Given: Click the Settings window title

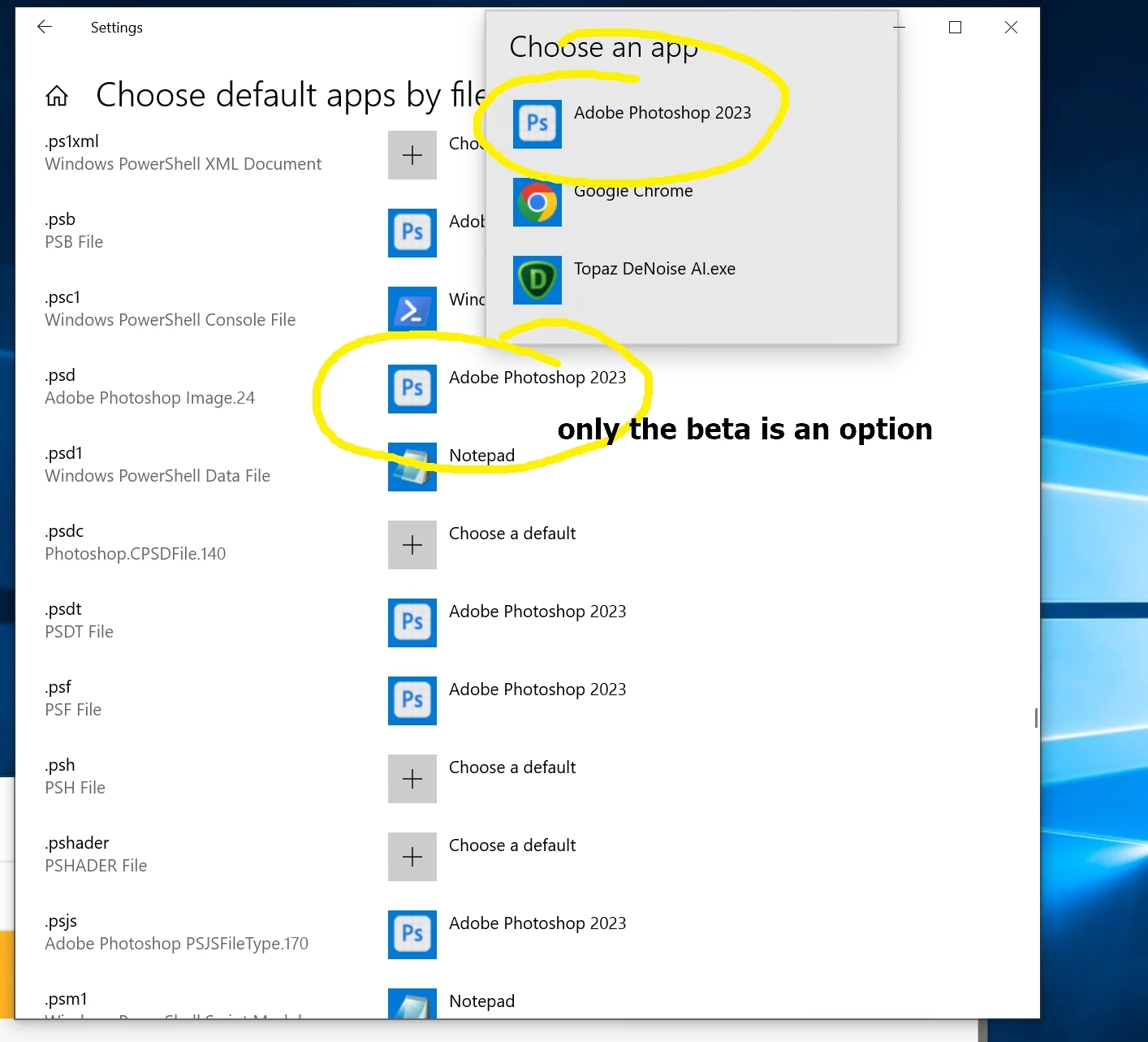Looking at the screenshot, I should click(117, 28).
